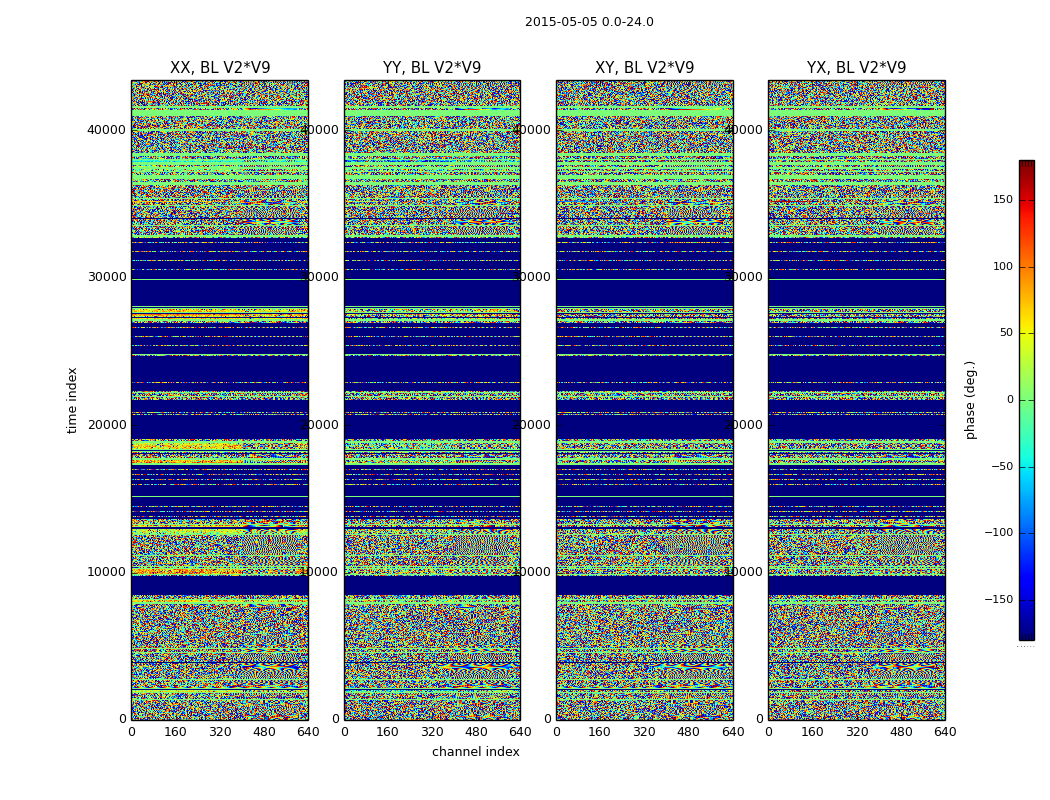
Task: Click the 10000 tick on XX time axis
Action: 106,572
